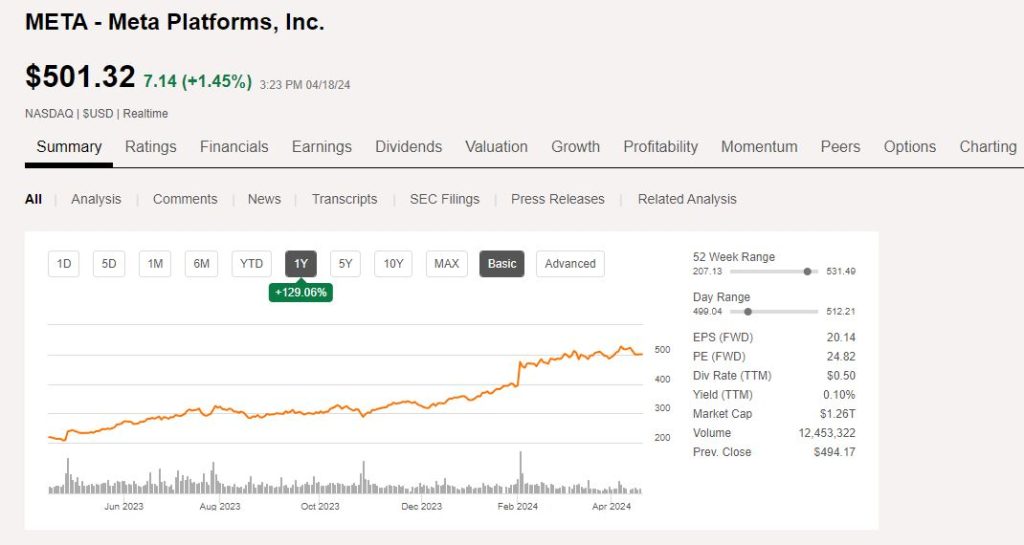Open the Summary tab
This screenshot has width=1024, height=545.
(x=69, y=147)
